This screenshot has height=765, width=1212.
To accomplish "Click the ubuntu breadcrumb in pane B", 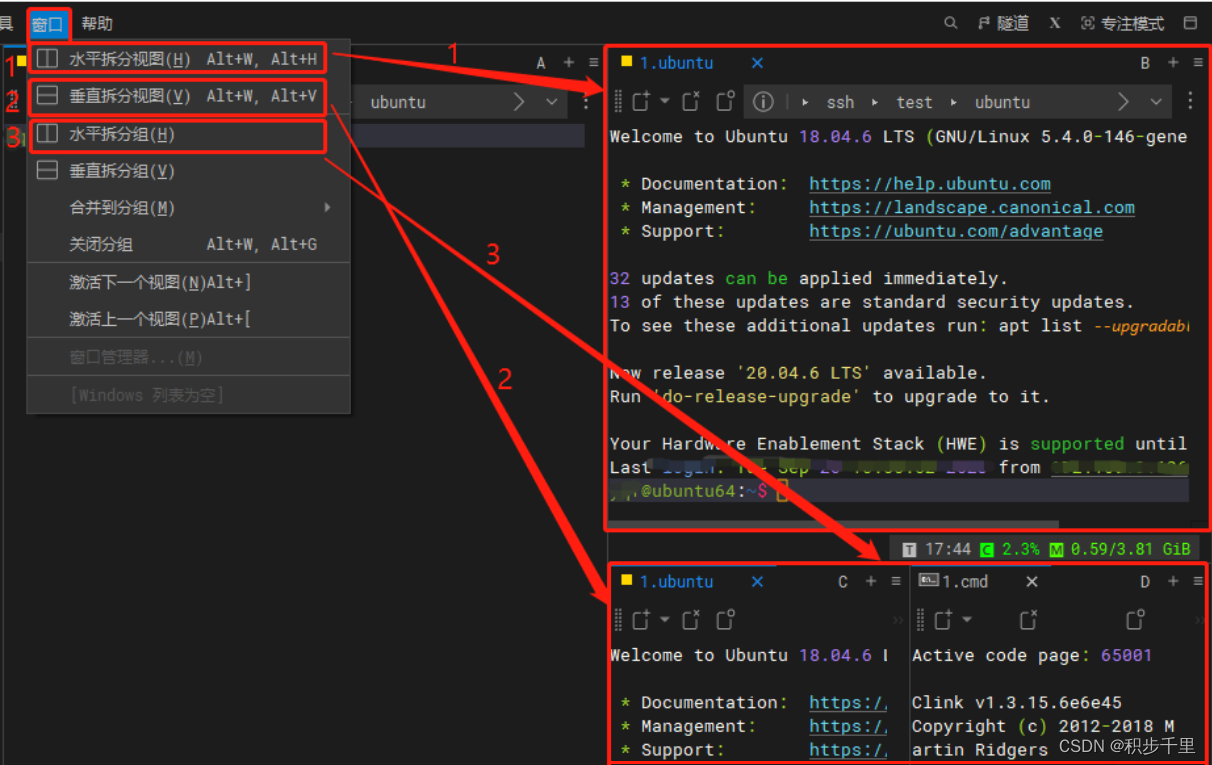I will pos(1002,102).
